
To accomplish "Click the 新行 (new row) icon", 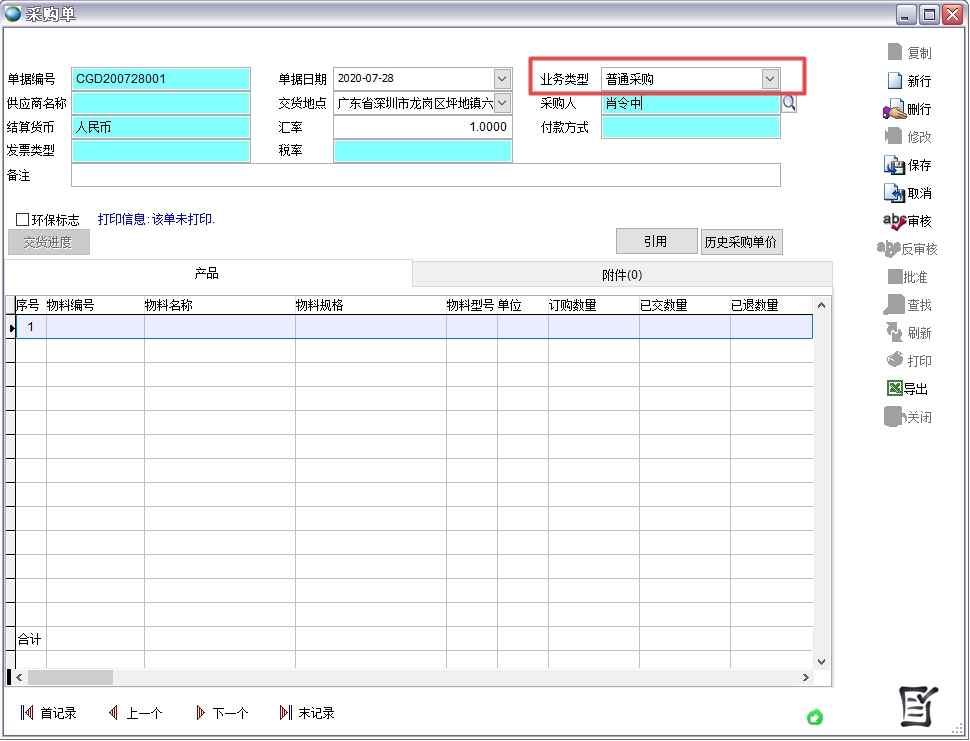I will 895,81.
